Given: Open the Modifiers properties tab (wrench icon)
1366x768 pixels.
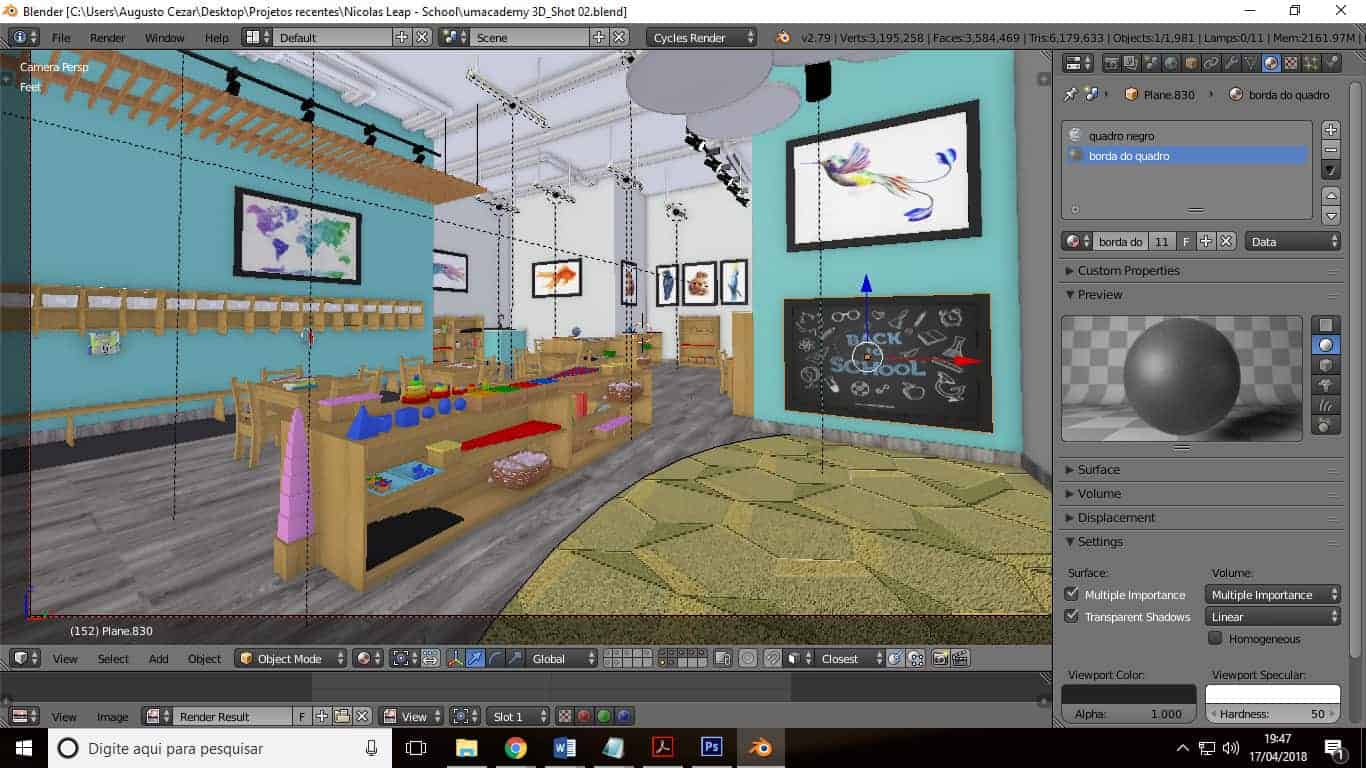Looking at the screenshot, I should (x=1232, y=63).
